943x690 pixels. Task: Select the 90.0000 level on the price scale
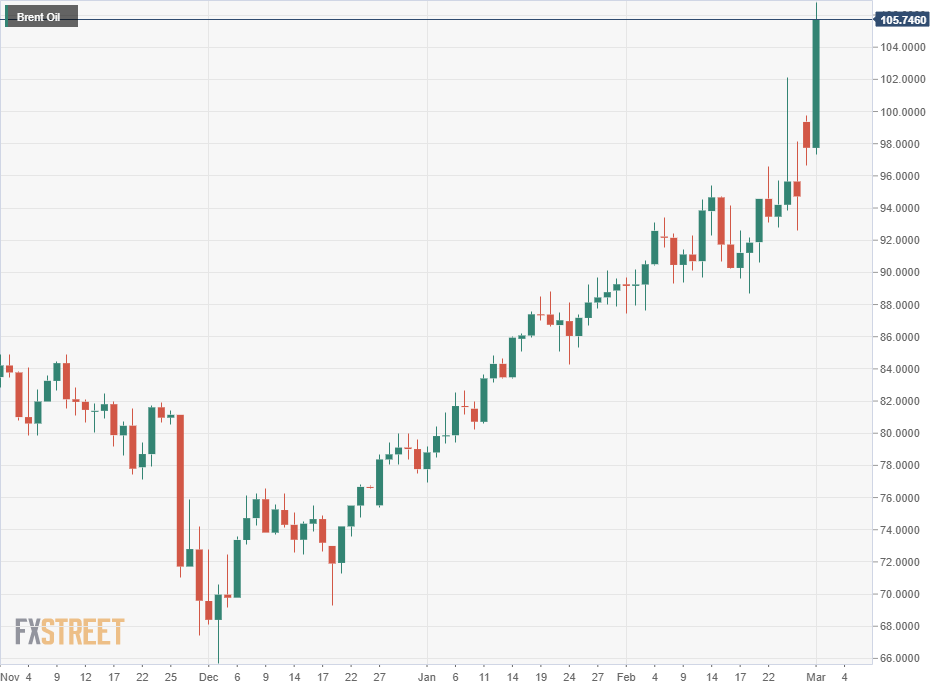[x=900, y=273]
